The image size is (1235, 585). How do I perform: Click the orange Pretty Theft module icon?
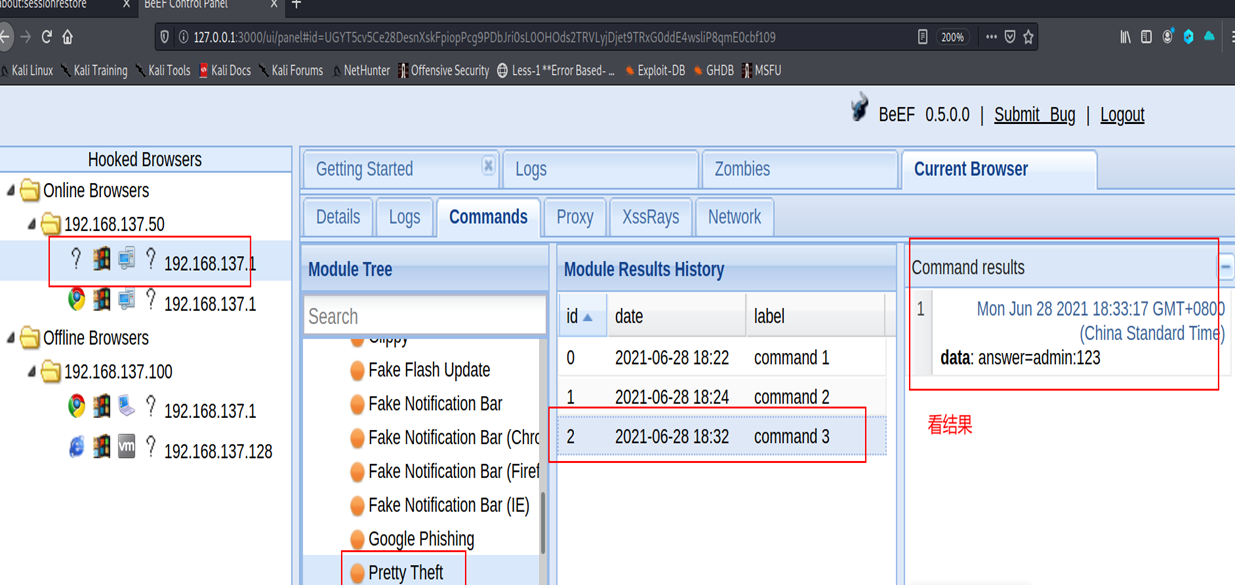(x=357, y=573)
